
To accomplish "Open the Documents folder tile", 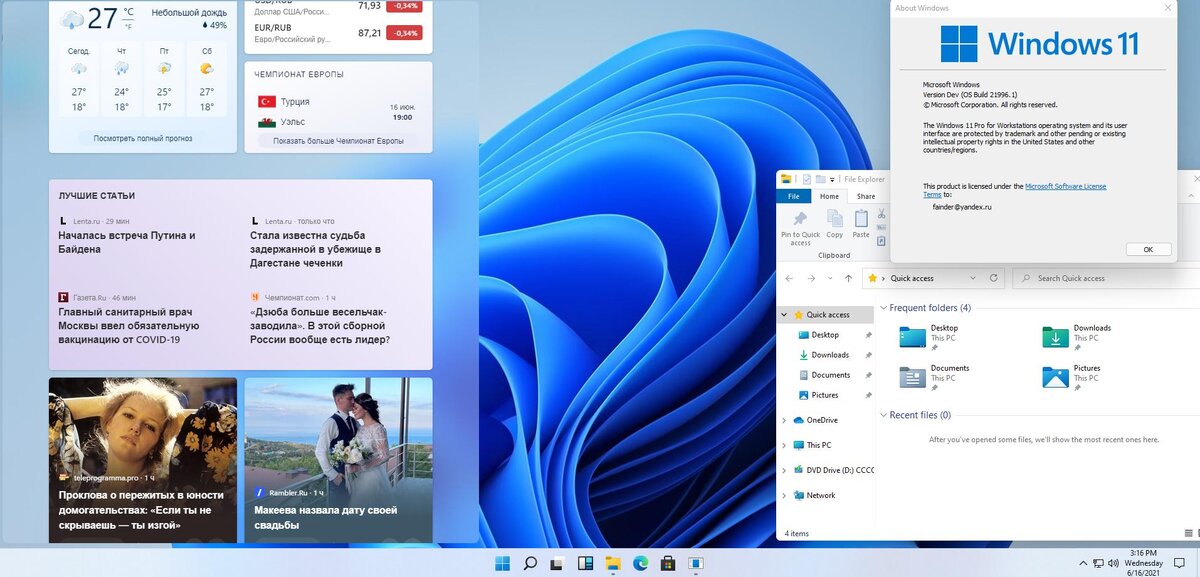I will [x=933, y=377].
